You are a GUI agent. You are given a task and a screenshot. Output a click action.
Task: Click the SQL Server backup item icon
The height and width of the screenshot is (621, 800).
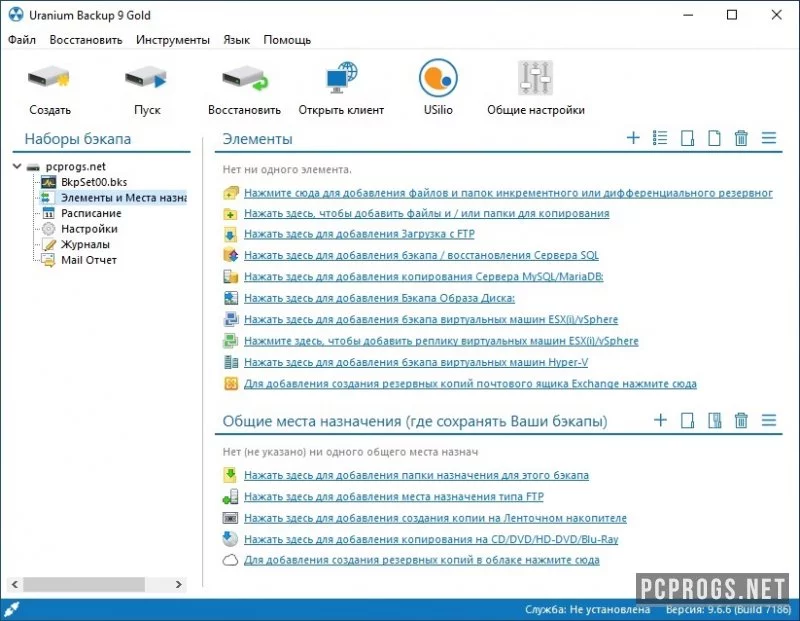click(x=231, y=255)
